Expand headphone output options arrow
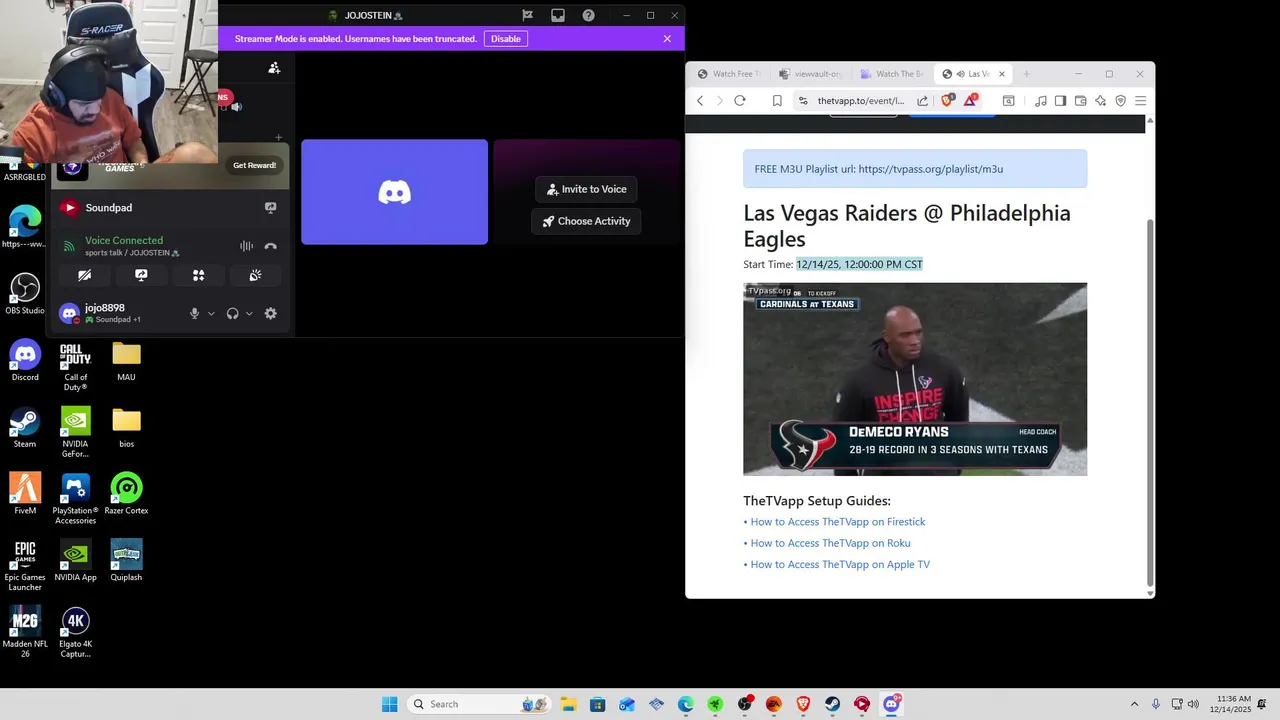Screen dimensions: 1280x720 coord(249,313)
